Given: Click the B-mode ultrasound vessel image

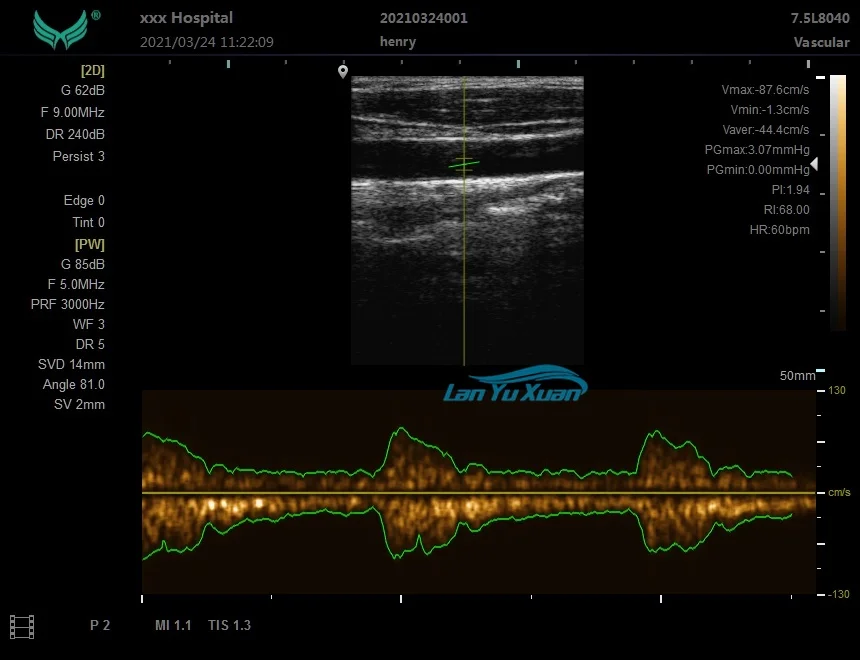Looking at the screenshot, I should 467,221.
